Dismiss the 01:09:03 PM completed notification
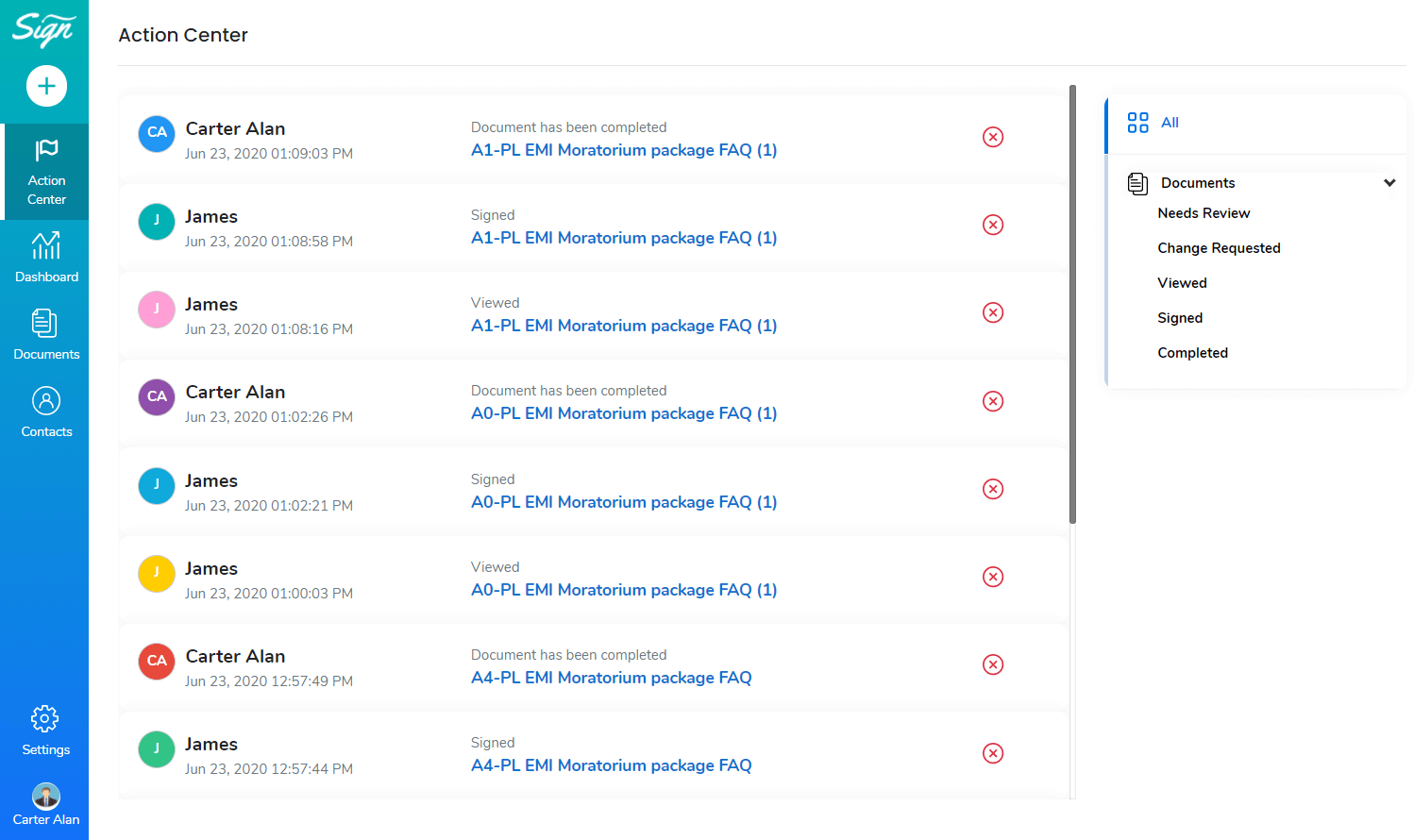The image size is (1414, 840). [x=992, y=137]
